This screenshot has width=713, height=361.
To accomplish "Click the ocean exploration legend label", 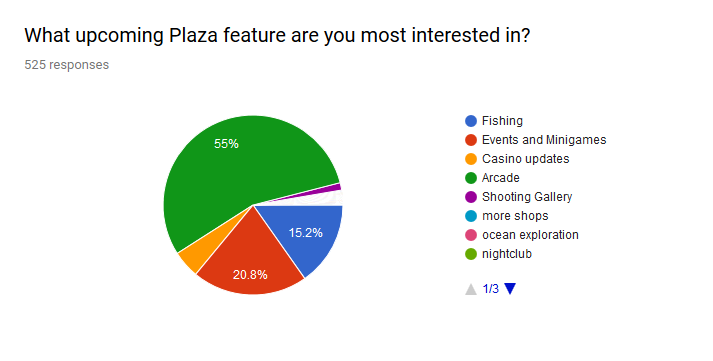I will (530, 235).
